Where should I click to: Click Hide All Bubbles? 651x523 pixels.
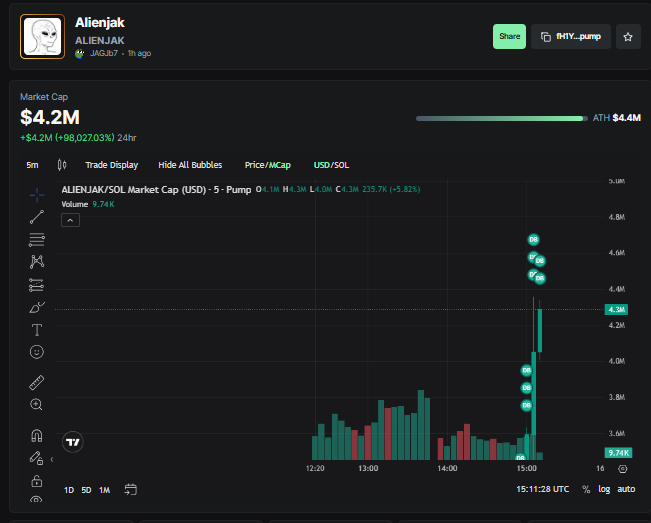coord(190,165)
